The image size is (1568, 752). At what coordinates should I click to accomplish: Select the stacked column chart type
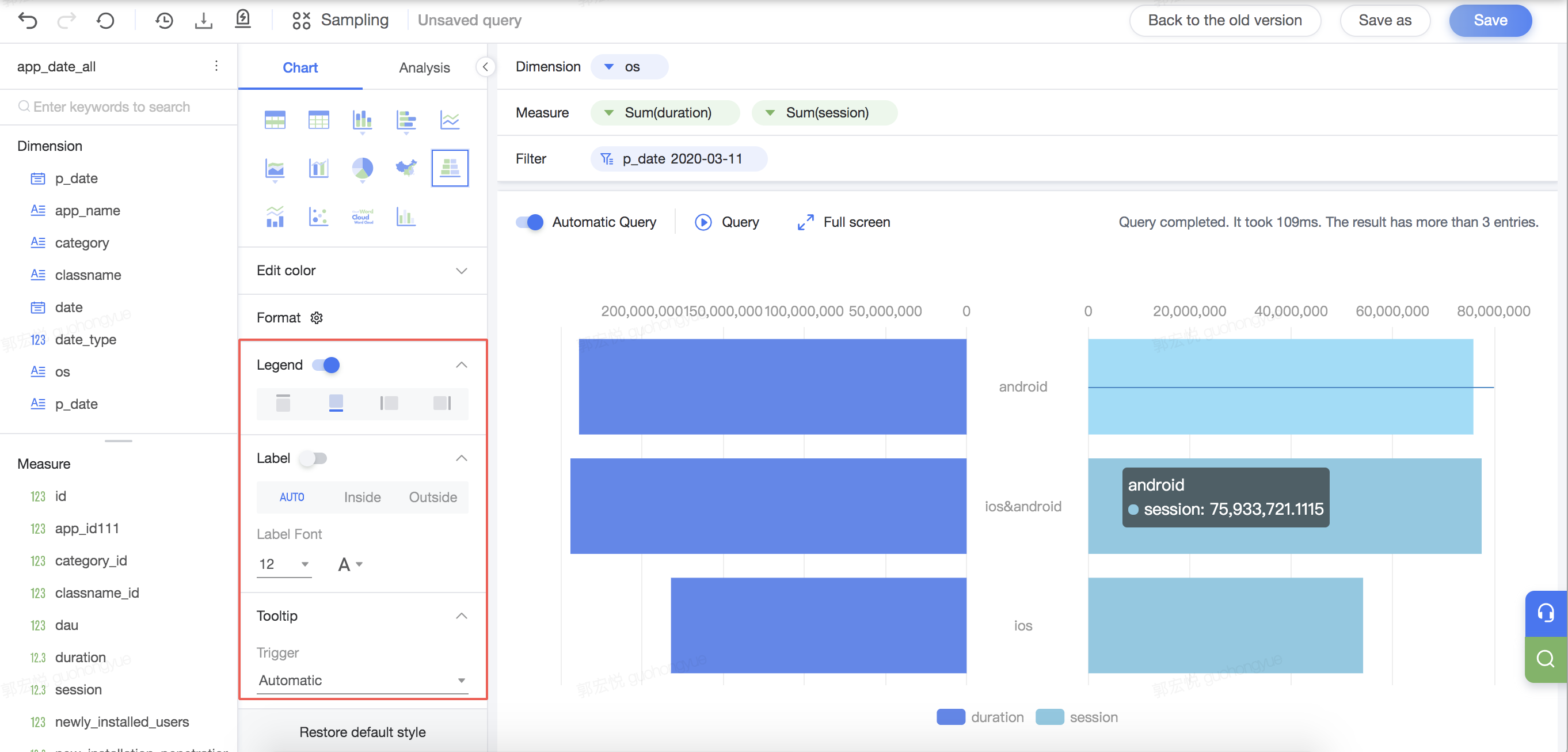tap(363, 120)
